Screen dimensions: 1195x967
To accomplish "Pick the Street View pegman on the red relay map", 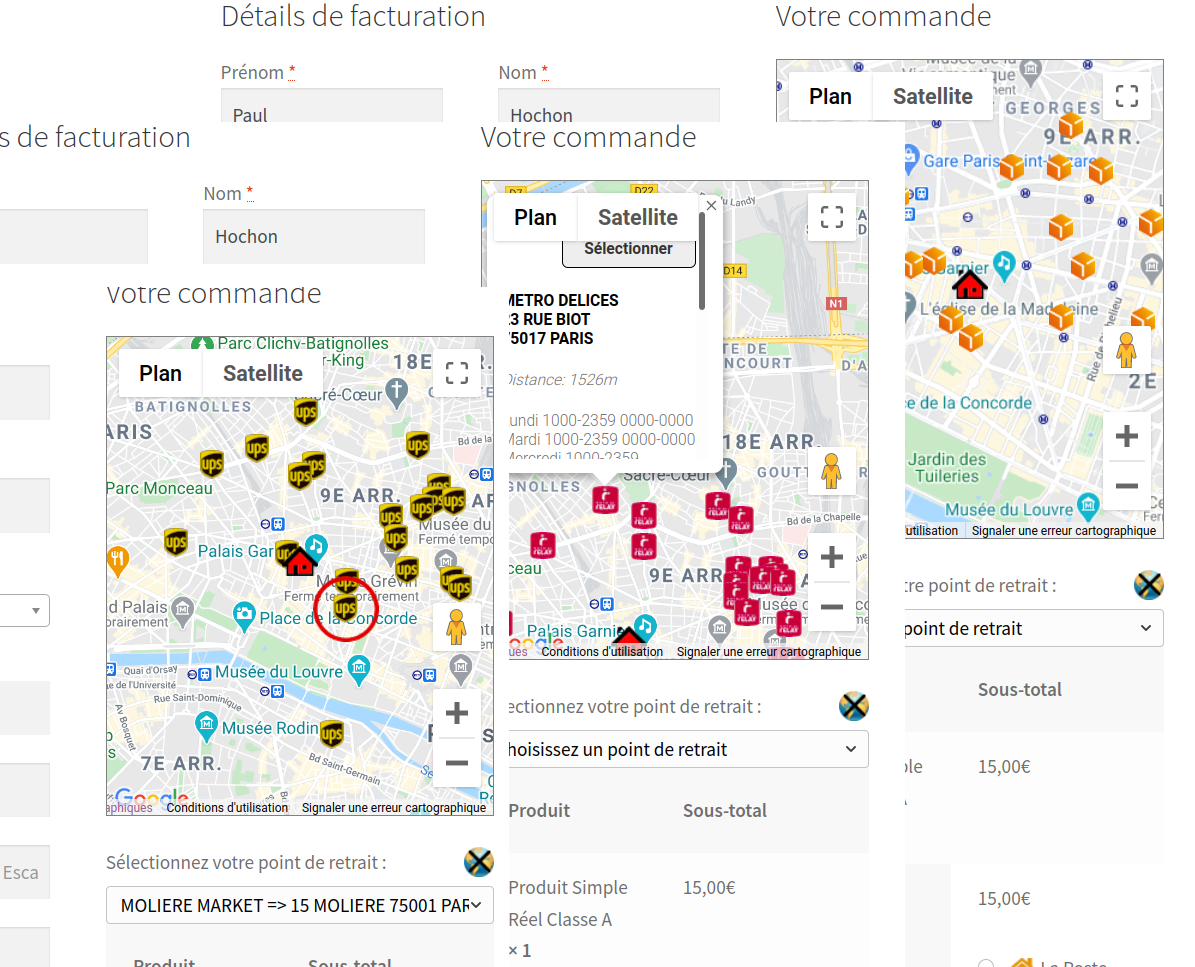I will (831, 470).
